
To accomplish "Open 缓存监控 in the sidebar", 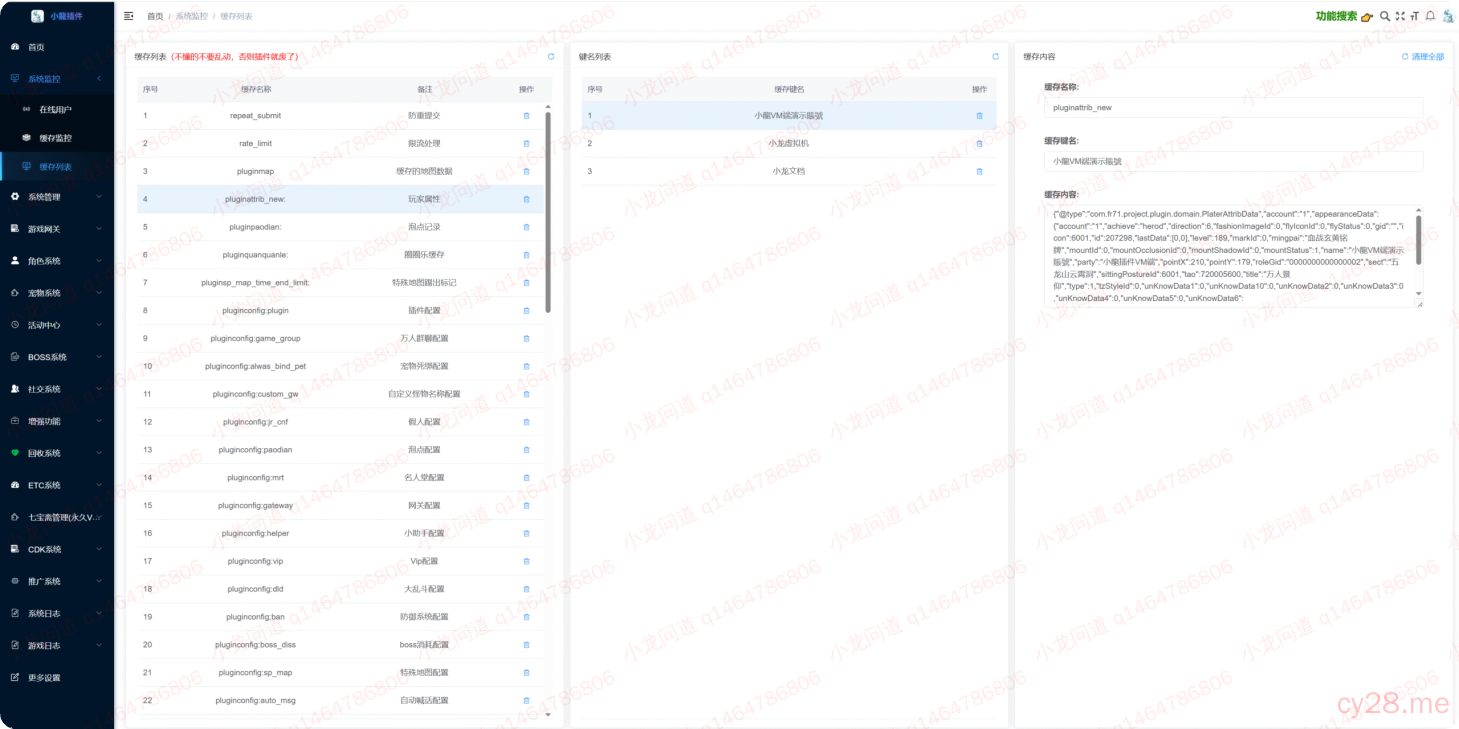I will 55,138.
